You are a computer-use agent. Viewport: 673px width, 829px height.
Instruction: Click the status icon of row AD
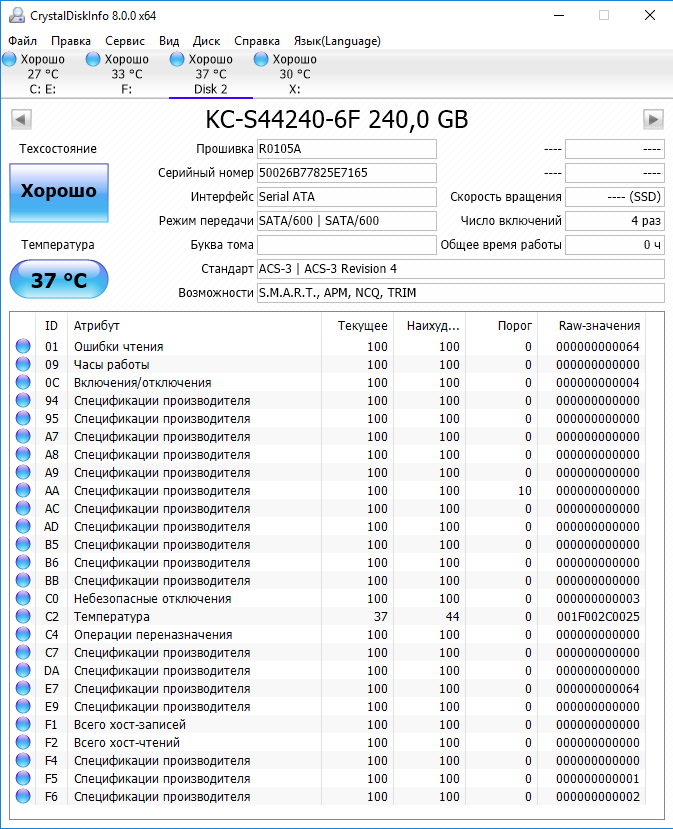23,526
